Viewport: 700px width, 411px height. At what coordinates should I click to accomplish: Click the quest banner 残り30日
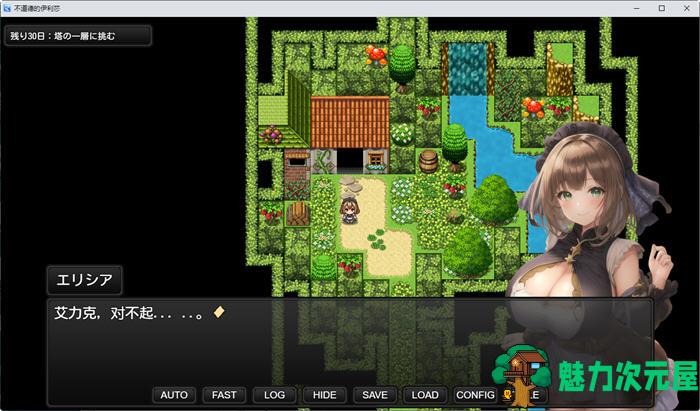click(x=78, y=36)
